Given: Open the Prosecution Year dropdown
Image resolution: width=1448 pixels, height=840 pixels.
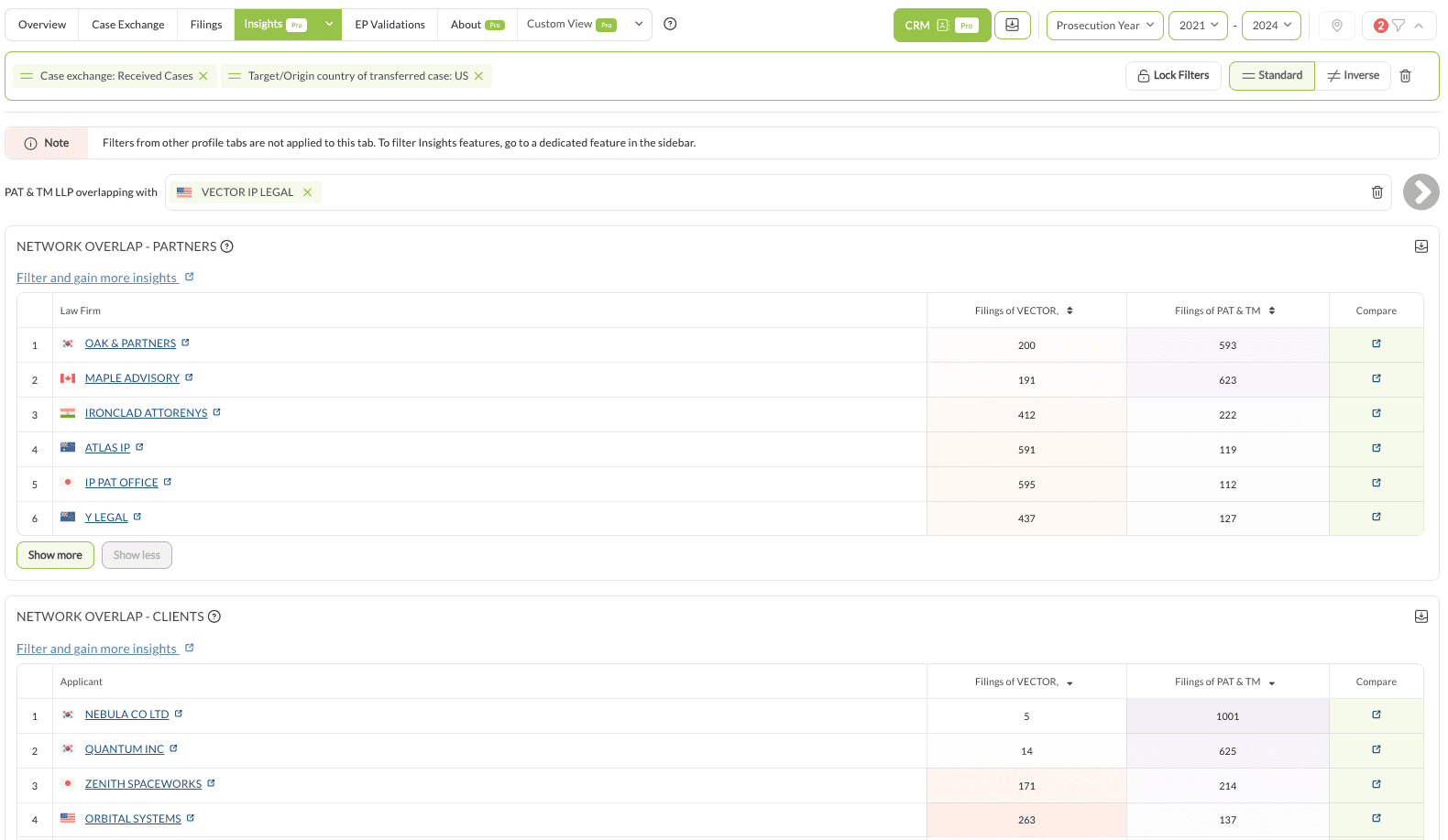Looking at the screenshot, I should (1105, 26).
